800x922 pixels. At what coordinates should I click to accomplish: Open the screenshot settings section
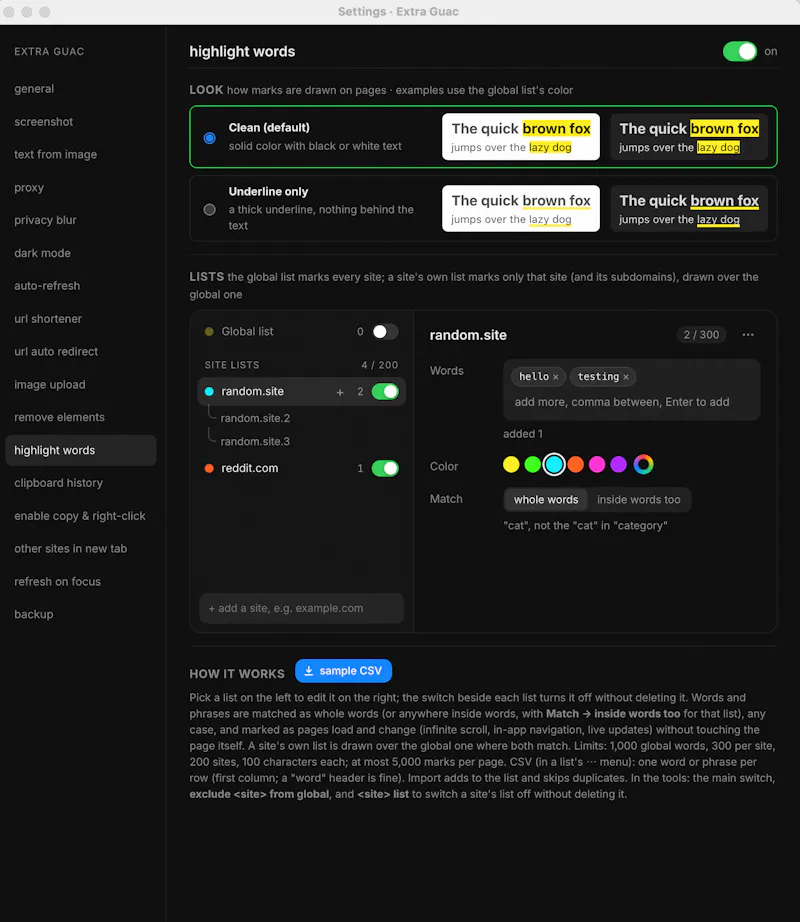81,122
